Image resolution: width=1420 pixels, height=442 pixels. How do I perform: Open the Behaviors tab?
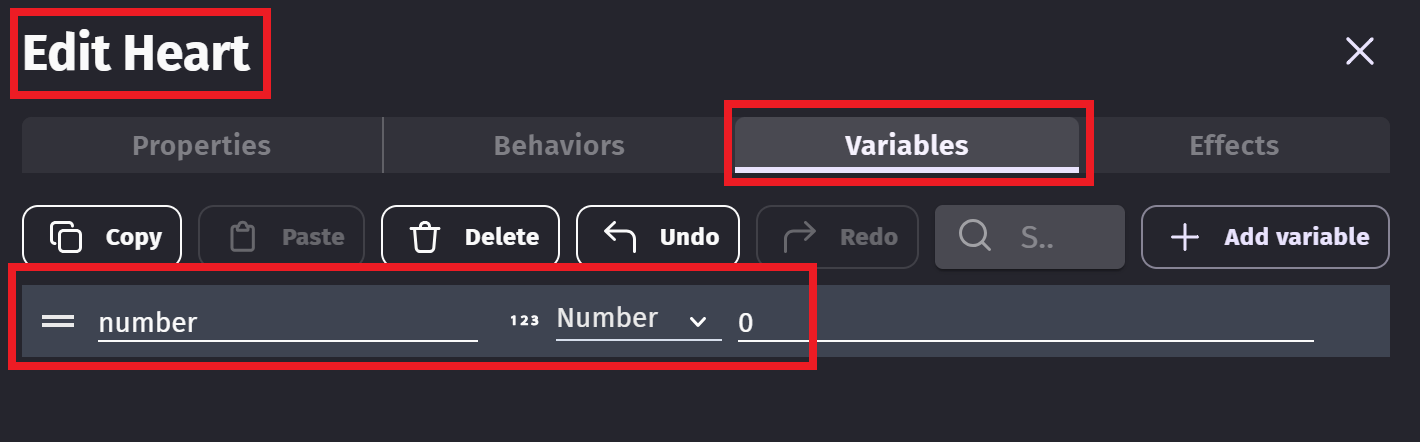coord(559,145)
